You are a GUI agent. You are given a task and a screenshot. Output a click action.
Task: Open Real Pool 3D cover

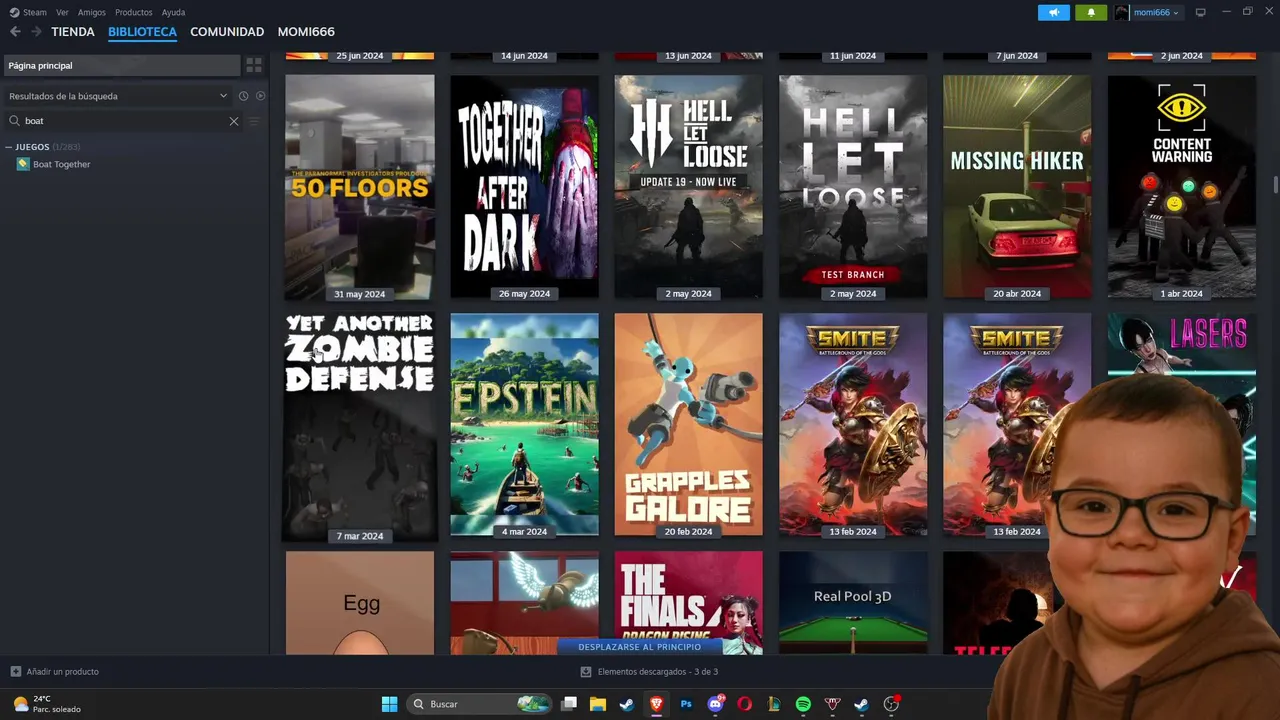click(853, 603)
